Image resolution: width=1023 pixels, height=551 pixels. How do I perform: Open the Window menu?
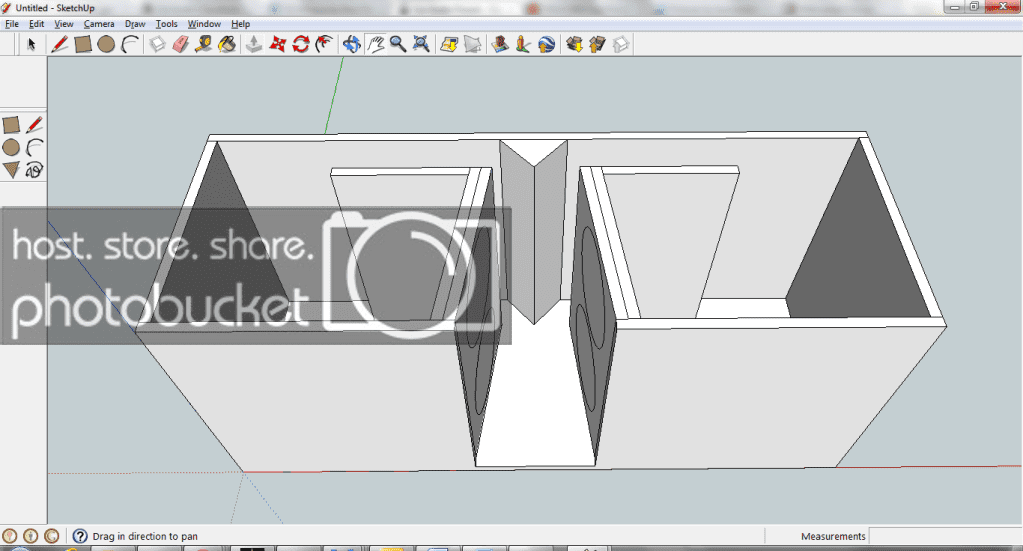point(204,23)
